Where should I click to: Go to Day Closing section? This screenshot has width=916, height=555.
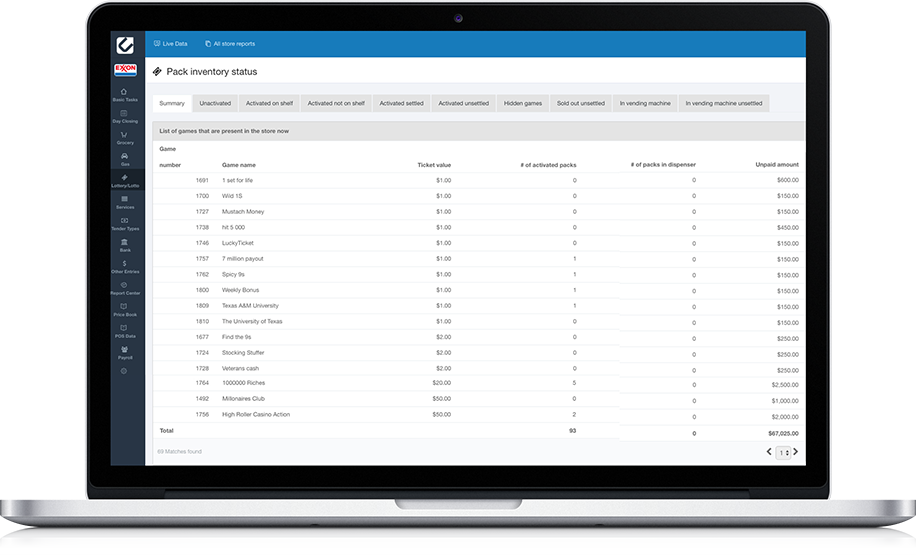(x=125, y=116)
